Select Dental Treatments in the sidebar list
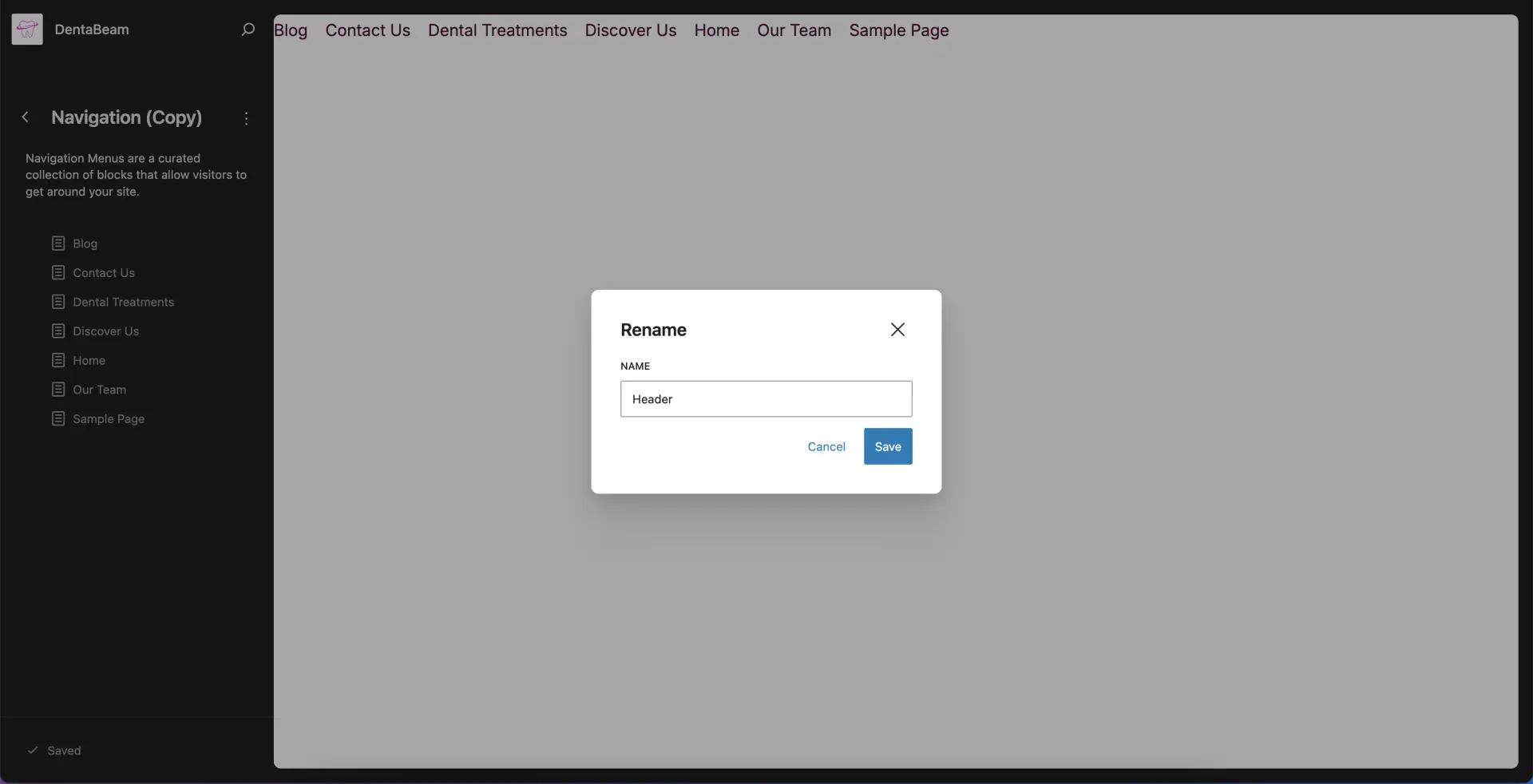1533x784 pixels. 124,302
